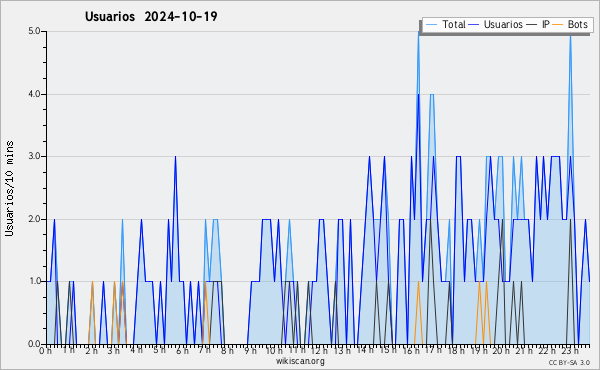This screenshot has height=370, width=600.
Task: Click the '14 h' x-axis label
Action: click(365, 350)
